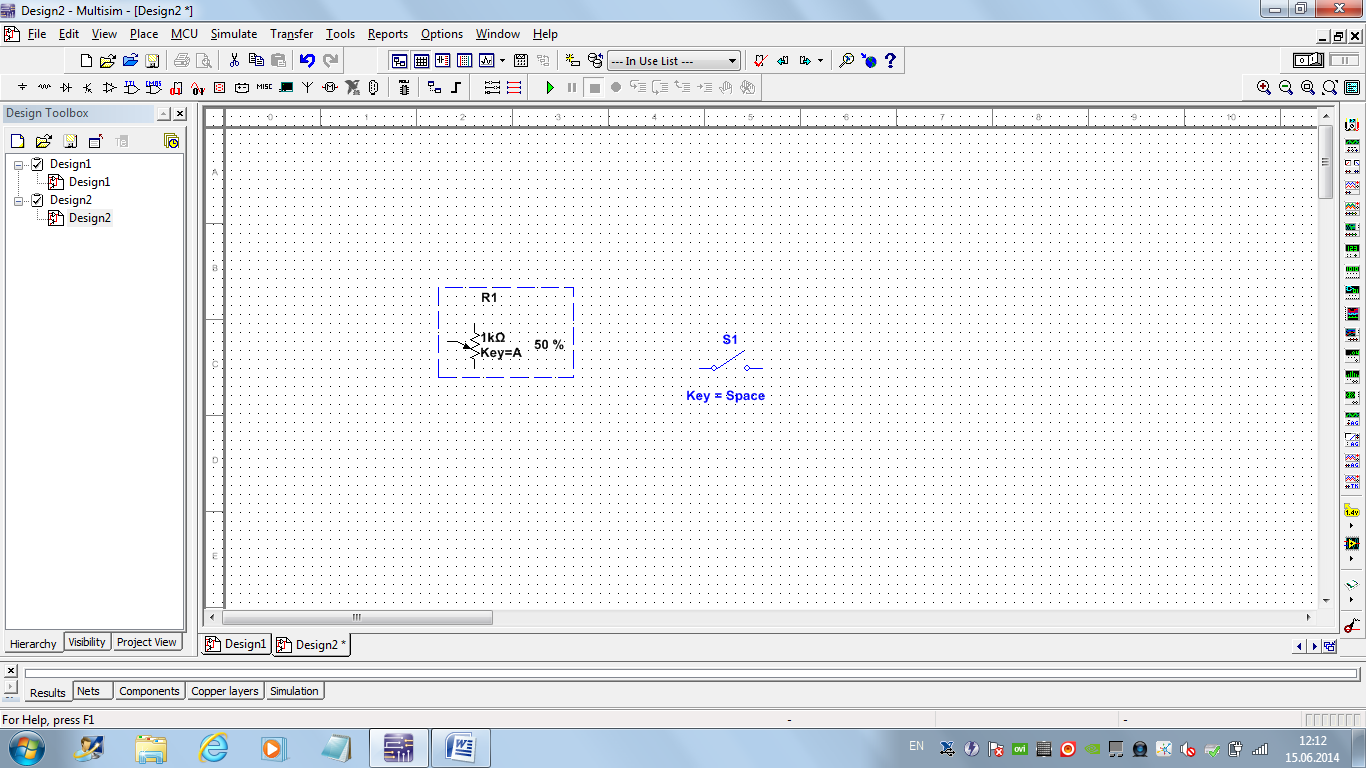Uncheck the Design1 checkbox
The image size is (1366, 768).
[37, 164]
